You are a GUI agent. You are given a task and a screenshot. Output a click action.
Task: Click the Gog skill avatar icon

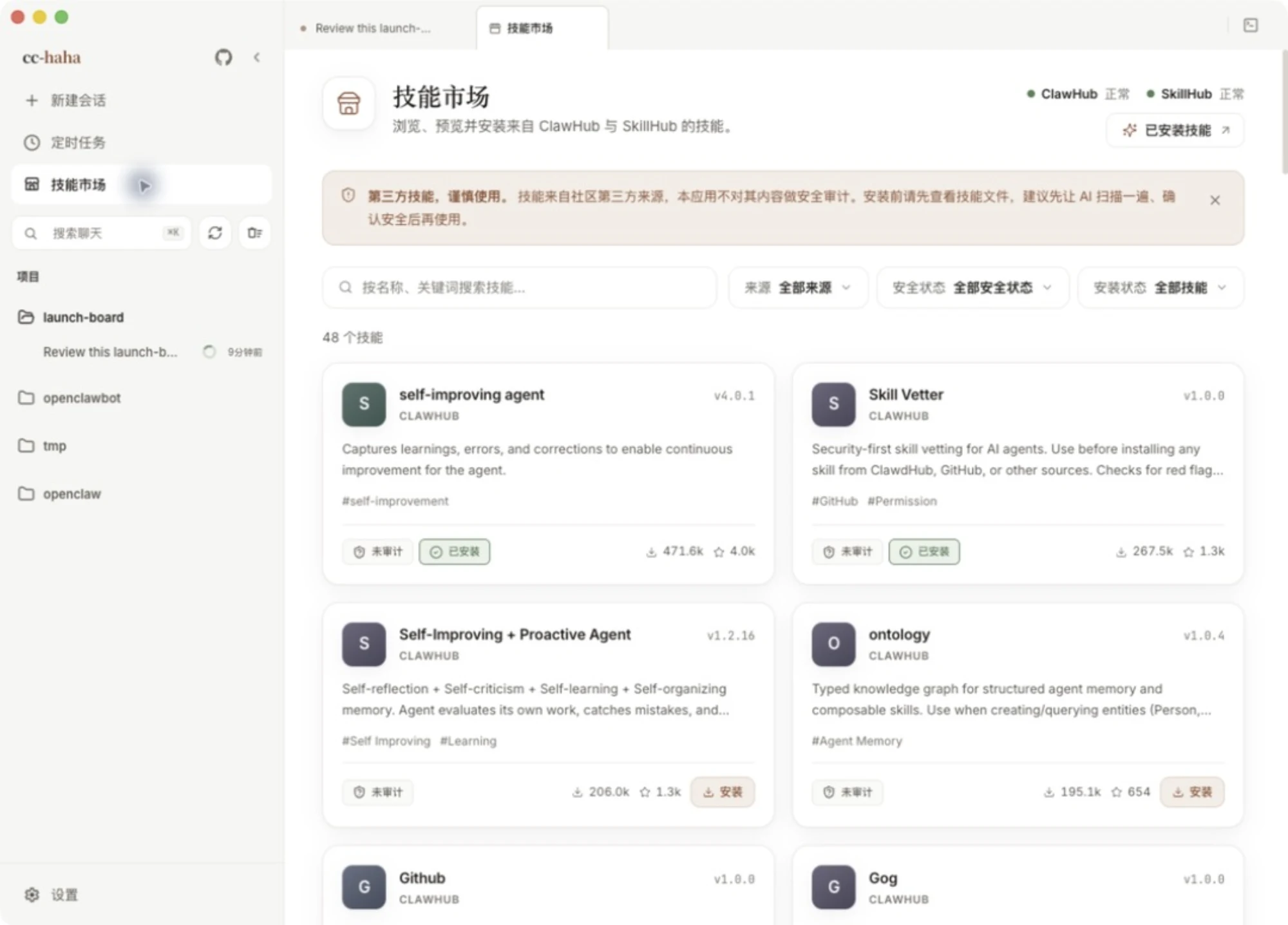pyautogui.click(x=833, y=887)
